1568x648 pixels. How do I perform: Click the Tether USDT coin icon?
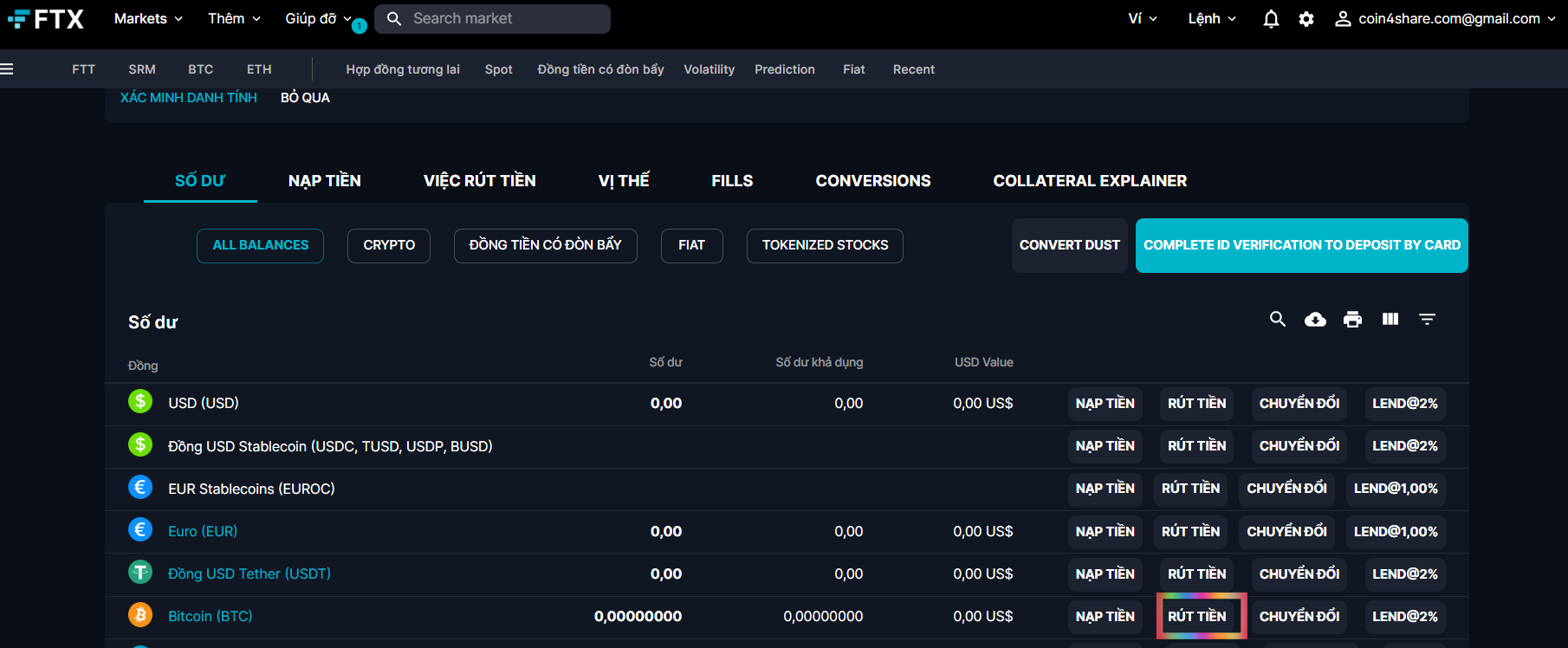(x=140, y=572)
